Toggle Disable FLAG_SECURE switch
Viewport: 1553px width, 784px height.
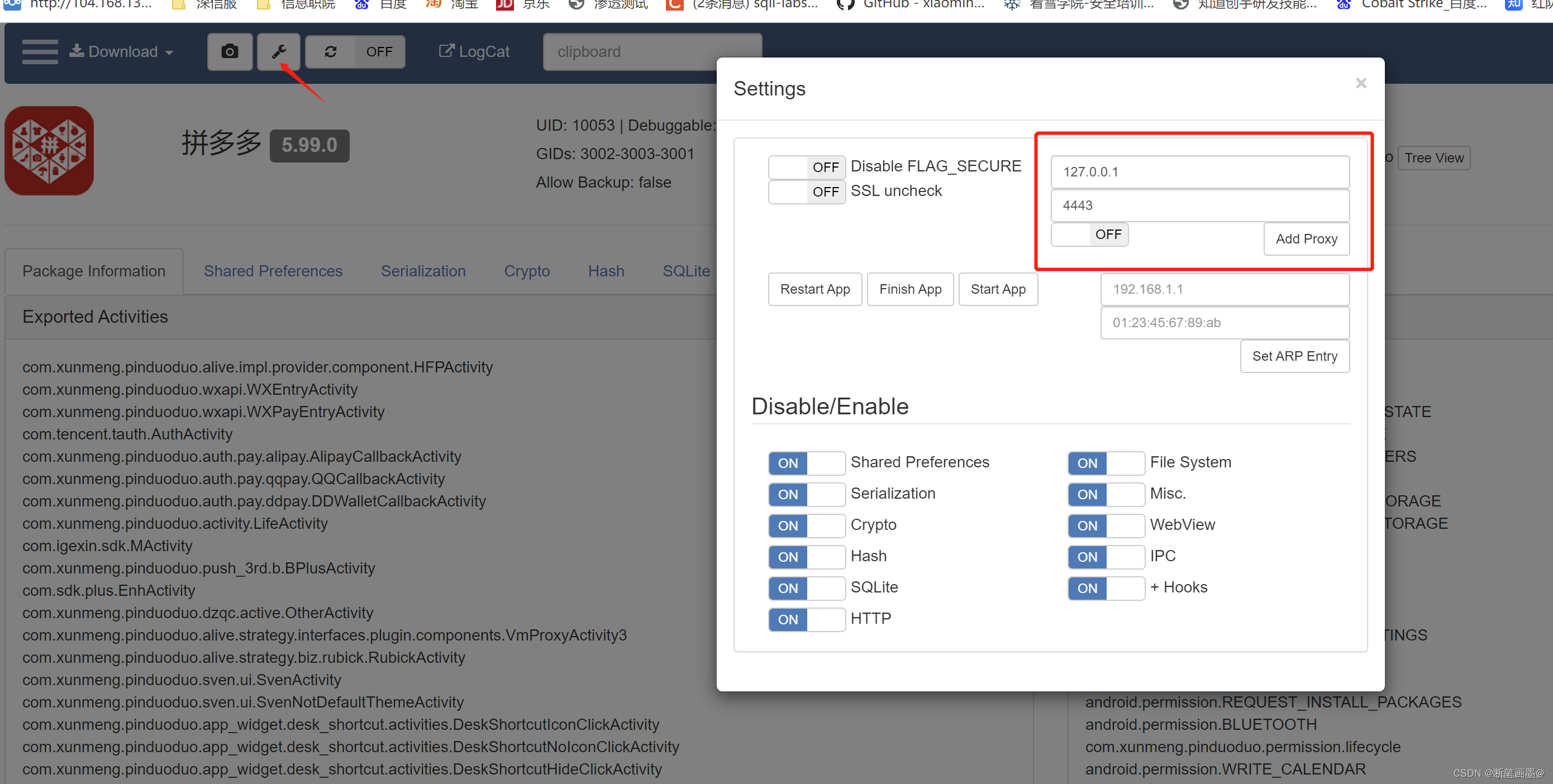[x=806, y=167]
